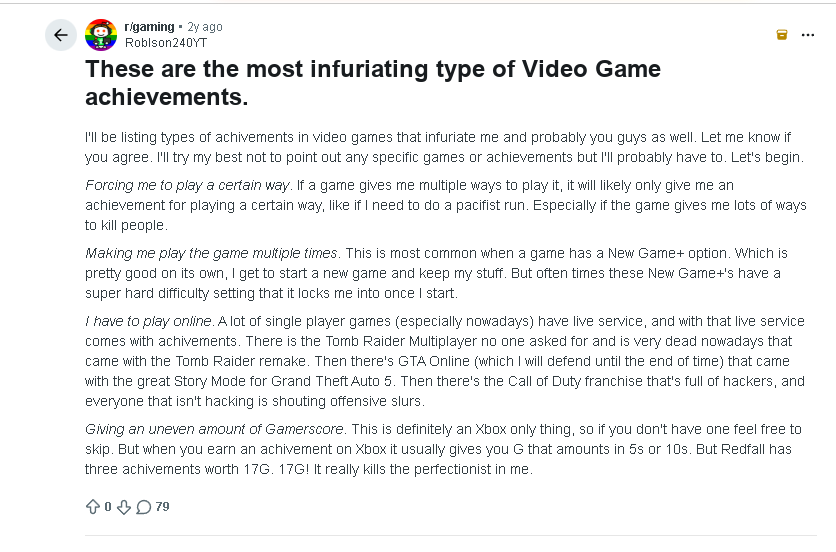836x552 pixels.
Task: Go back using the left arrow button
Action: click(x=60, y=35)
